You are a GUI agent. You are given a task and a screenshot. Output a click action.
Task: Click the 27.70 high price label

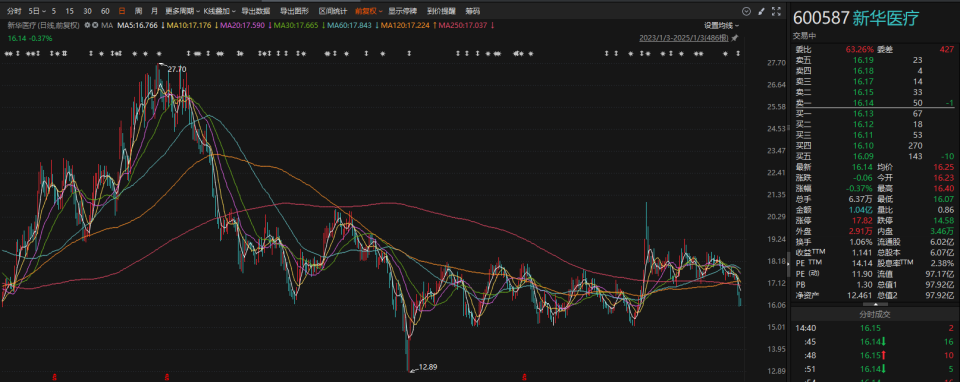pyautogui.click(x=176, y=69)
